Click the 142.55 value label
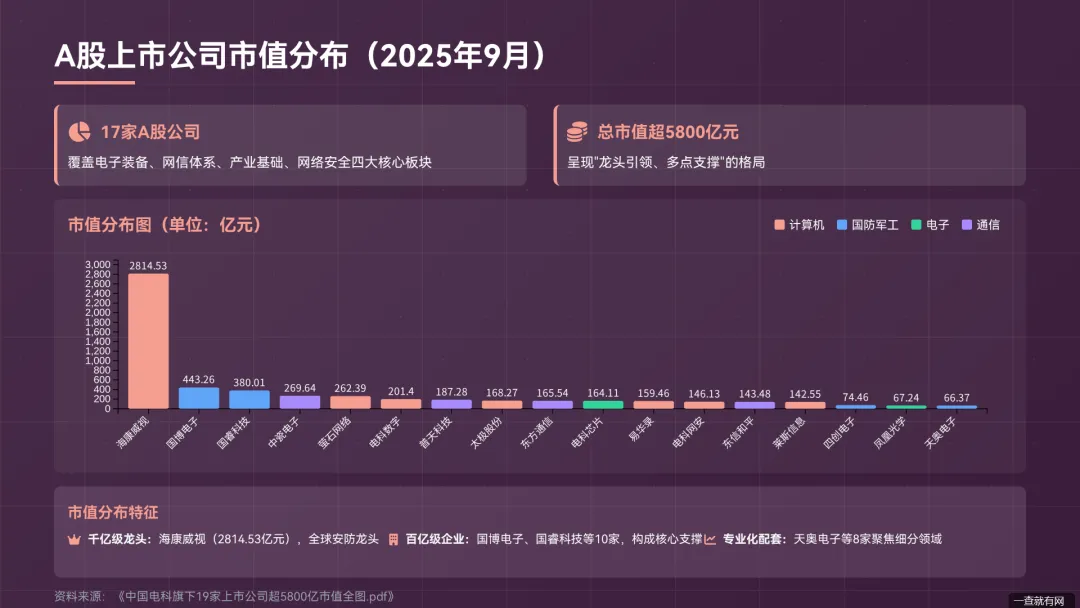Screen dimensions: 1080x608 point(804,394)
